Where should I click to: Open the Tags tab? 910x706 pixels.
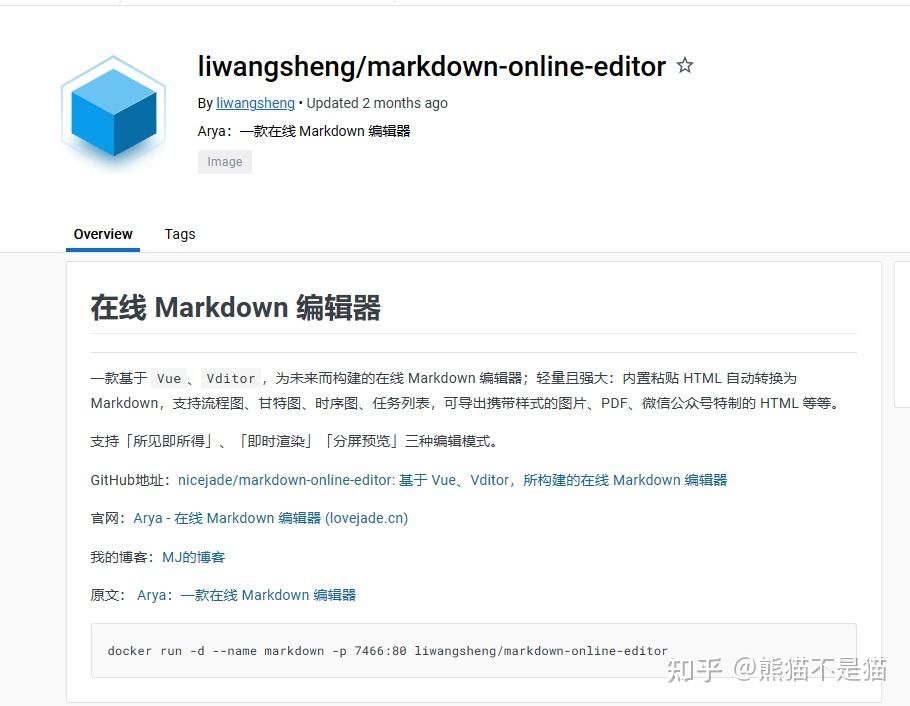[x=180, y=235]
